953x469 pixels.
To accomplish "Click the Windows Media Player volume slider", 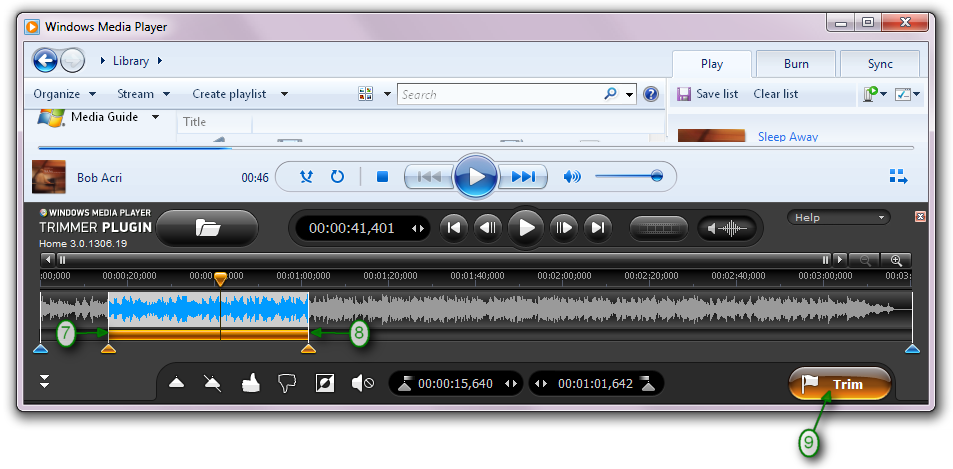I will pyautogui.click(x=628, y=177).
